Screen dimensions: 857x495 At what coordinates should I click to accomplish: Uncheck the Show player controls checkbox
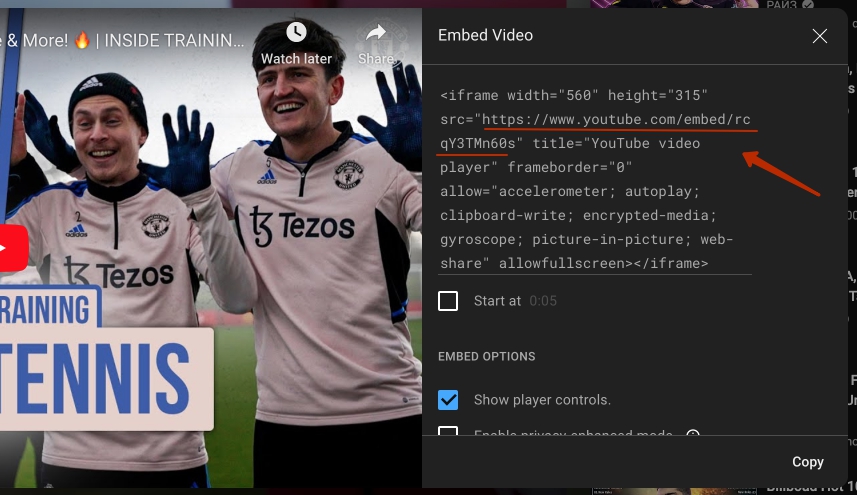coord(448,400)
